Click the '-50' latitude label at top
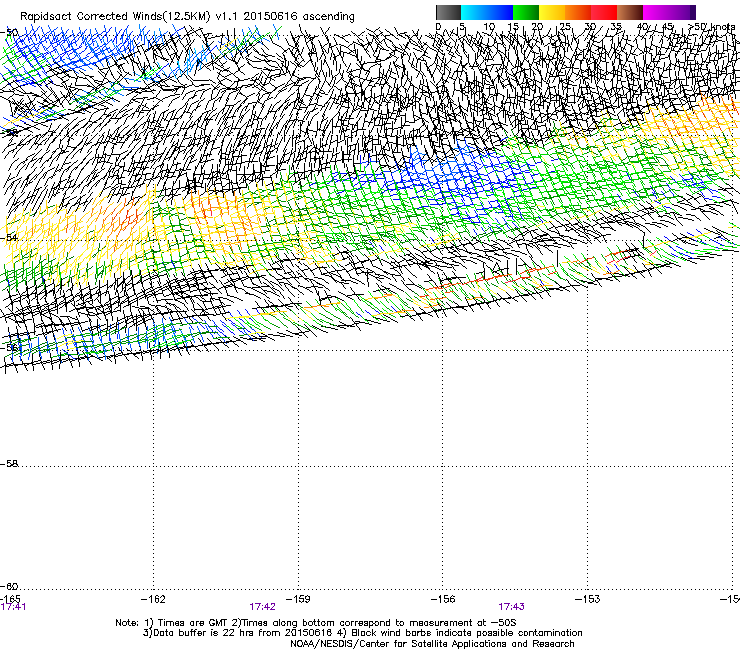The height and width of the screenshot is (650, 740). (x=9, y=32)
